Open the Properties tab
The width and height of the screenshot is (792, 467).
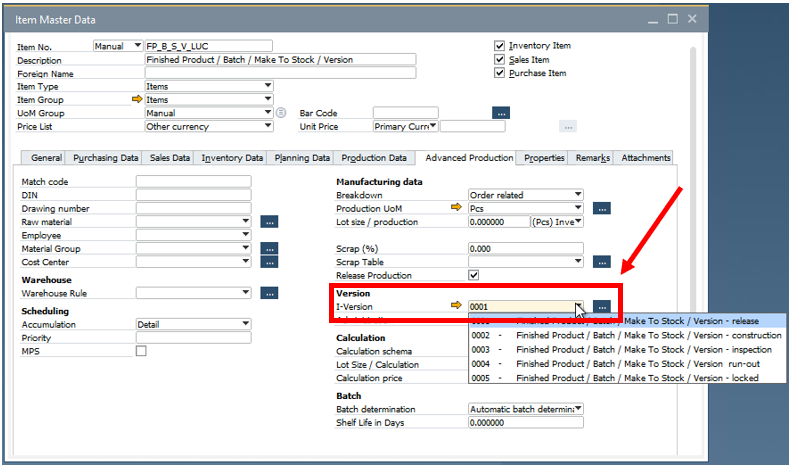(x=544, y=158)
